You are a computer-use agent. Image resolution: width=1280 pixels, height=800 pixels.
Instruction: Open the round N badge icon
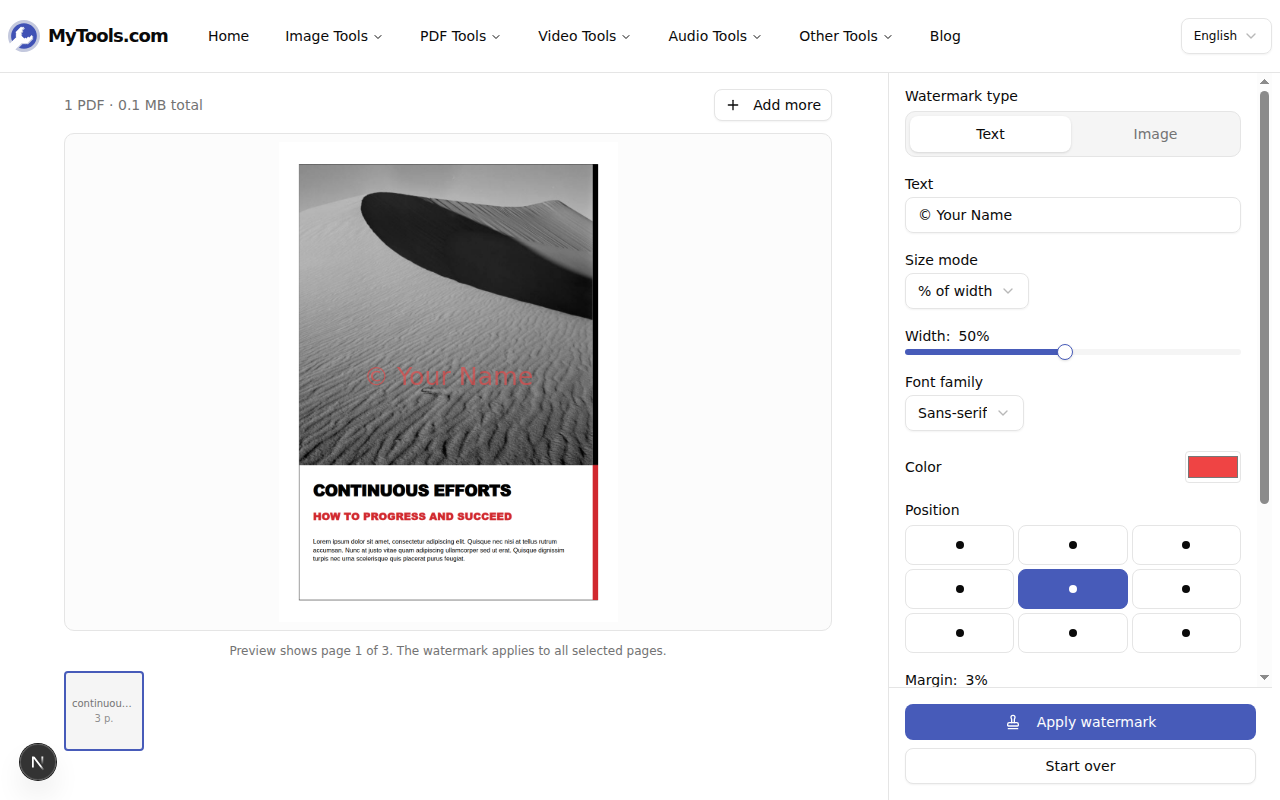[x=38, y=763]
